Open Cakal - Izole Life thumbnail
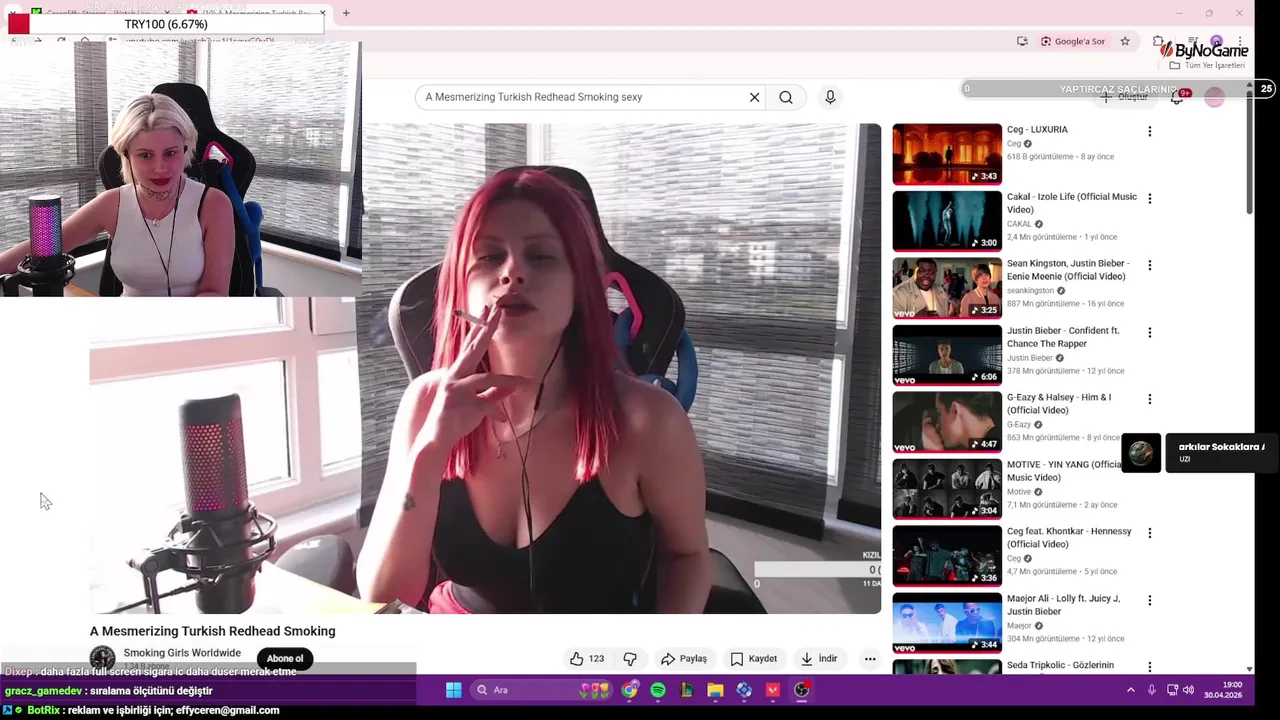The height and width of the screenshot is (720, 1280). tap(947, 221)
